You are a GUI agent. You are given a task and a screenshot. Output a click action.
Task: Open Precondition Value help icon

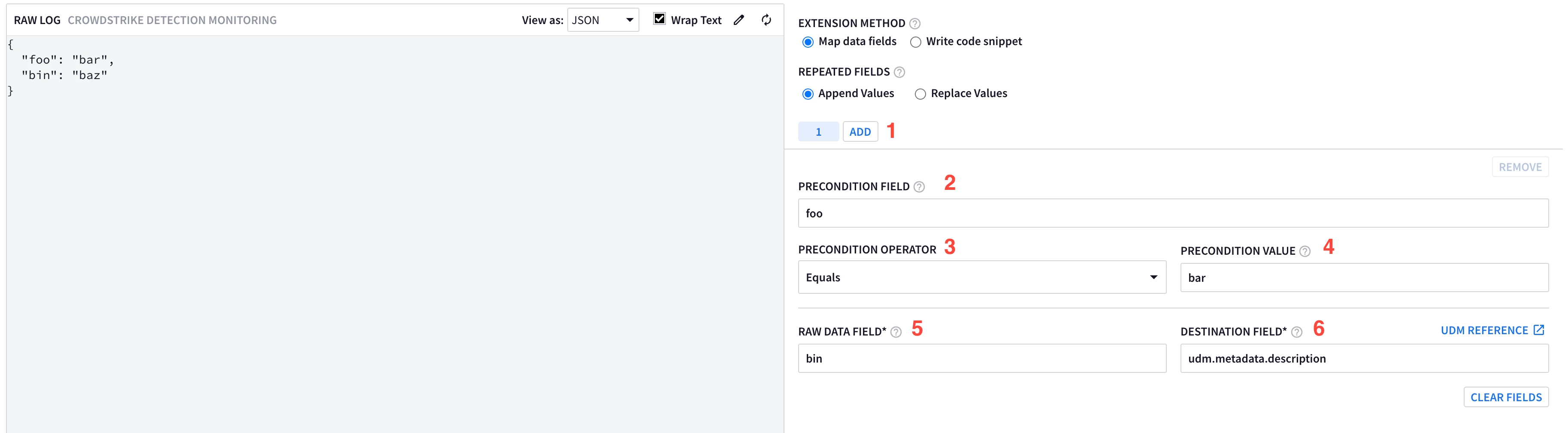[1305, 252]
